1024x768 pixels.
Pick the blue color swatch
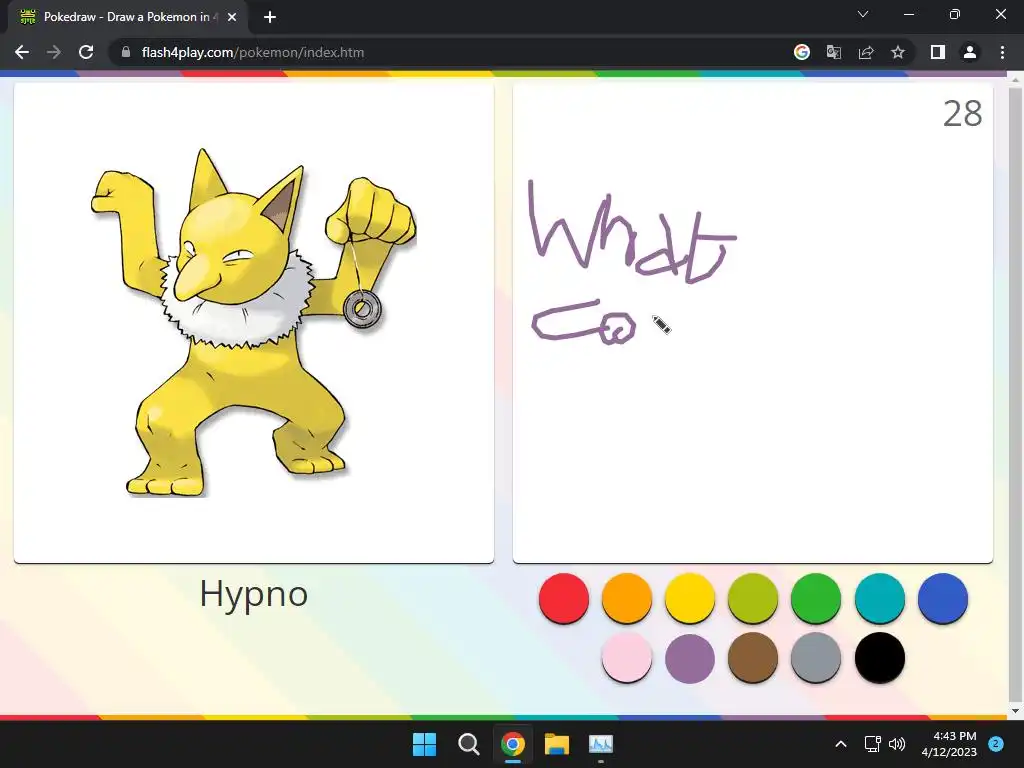[942, 598]
